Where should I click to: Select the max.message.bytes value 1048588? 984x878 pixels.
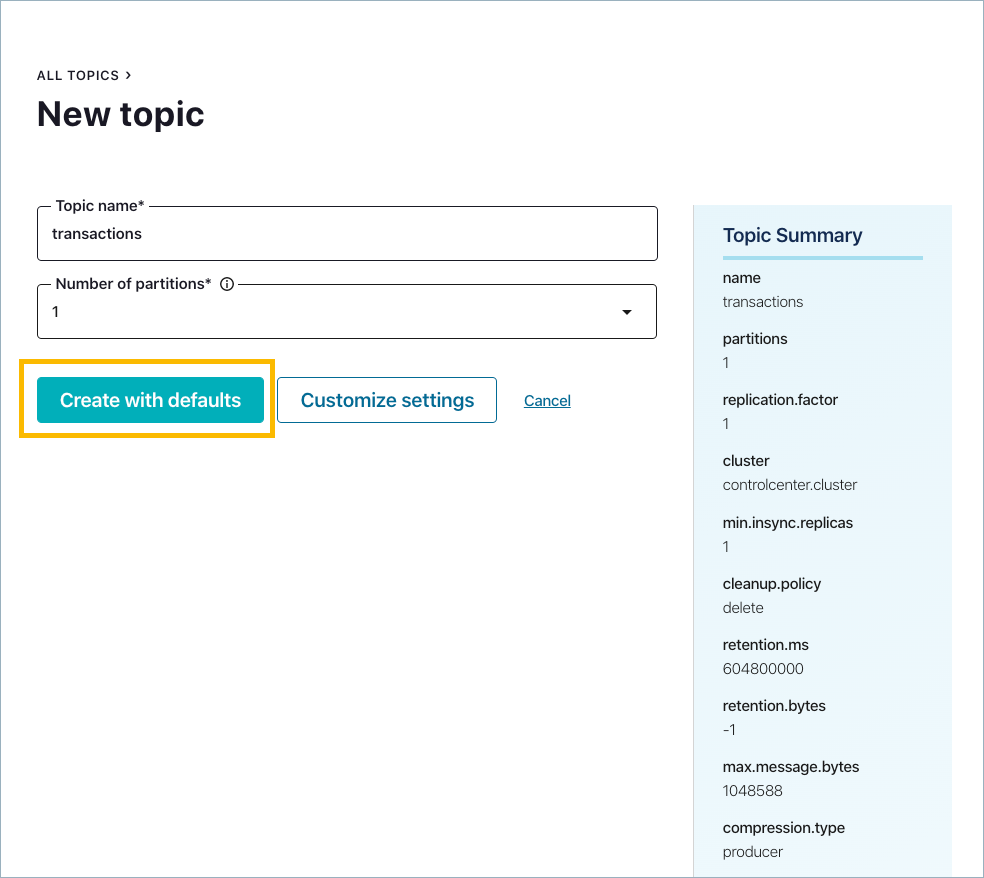752,791
